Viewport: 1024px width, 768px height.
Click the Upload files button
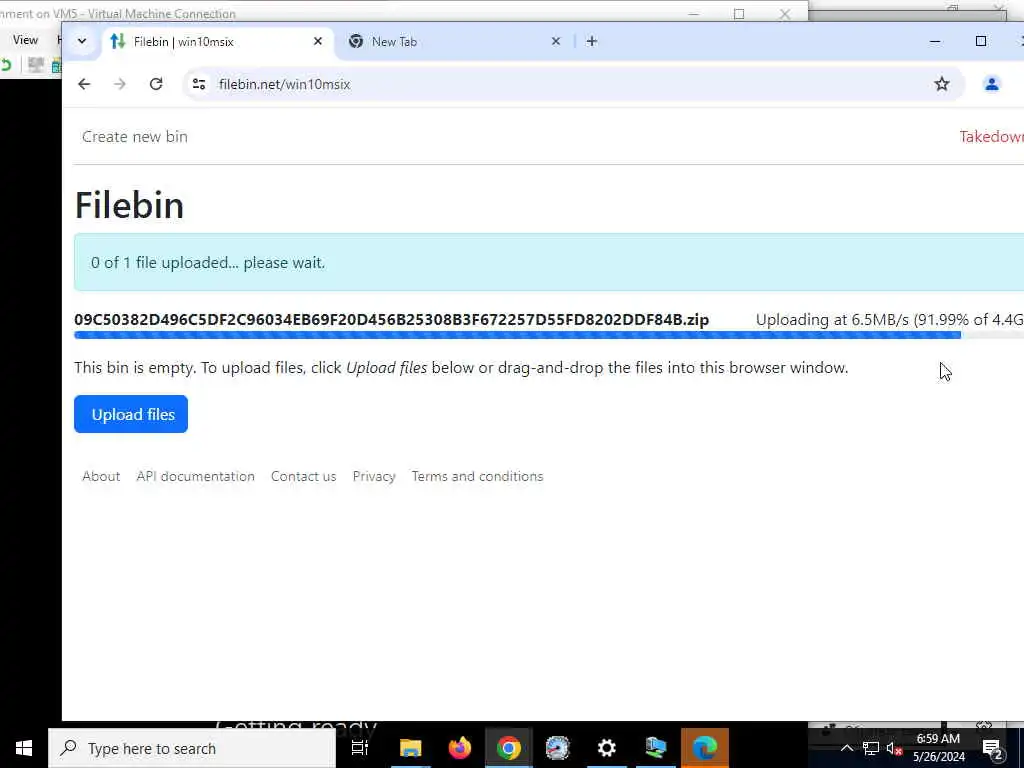(131, 414)
